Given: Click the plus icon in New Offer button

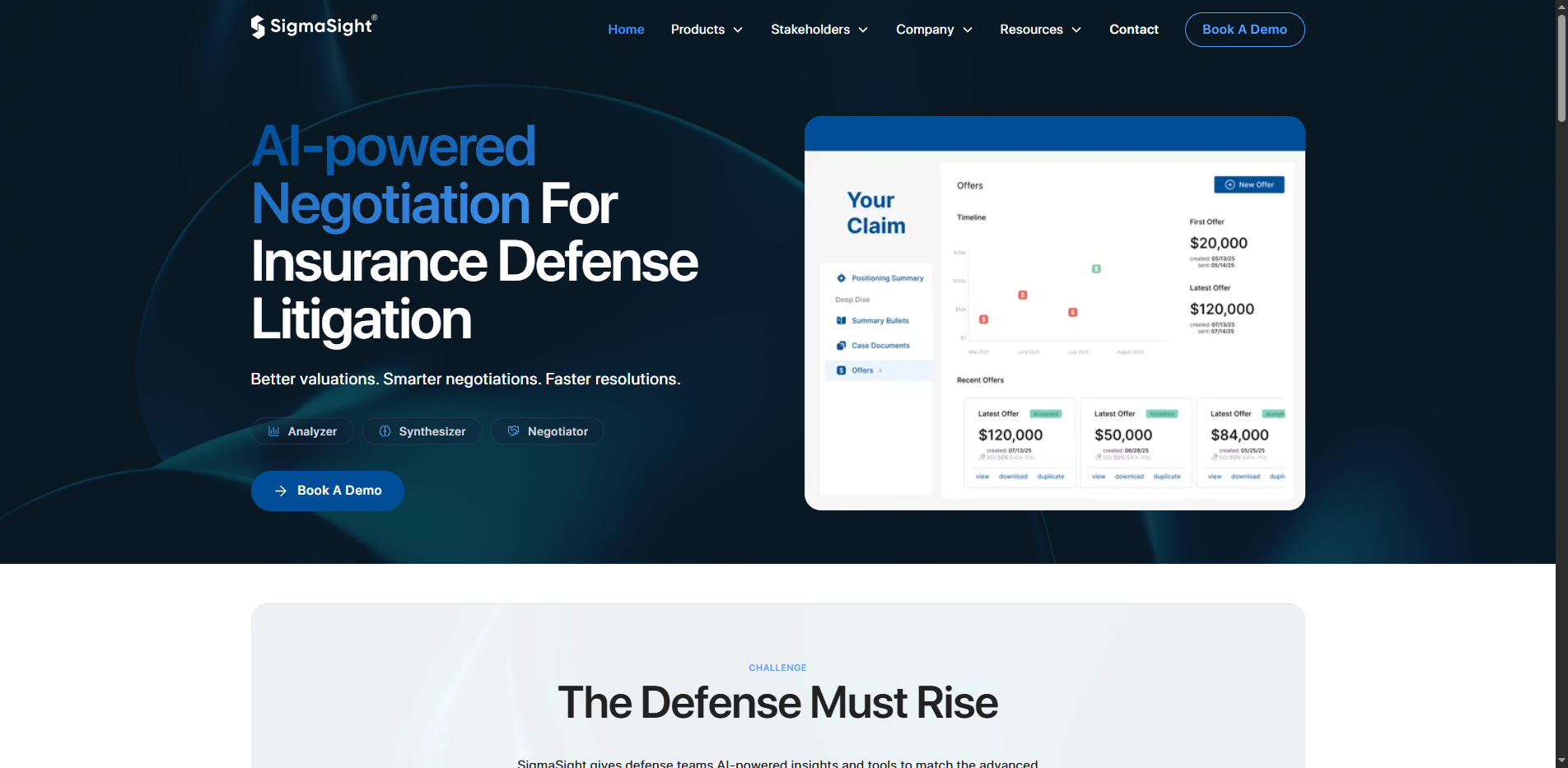Looking at the screenshot, I should click(1230, 184).
